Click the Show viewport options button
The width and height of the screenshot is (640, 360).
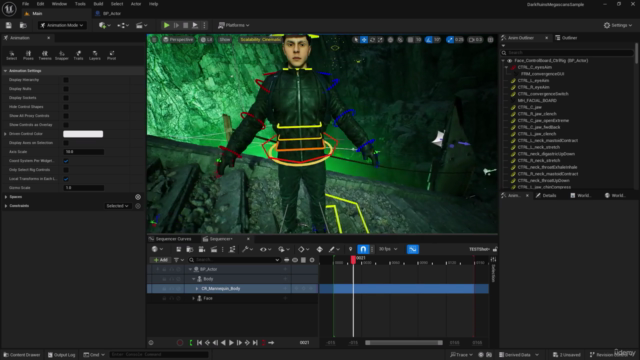[x=225, y=40]
